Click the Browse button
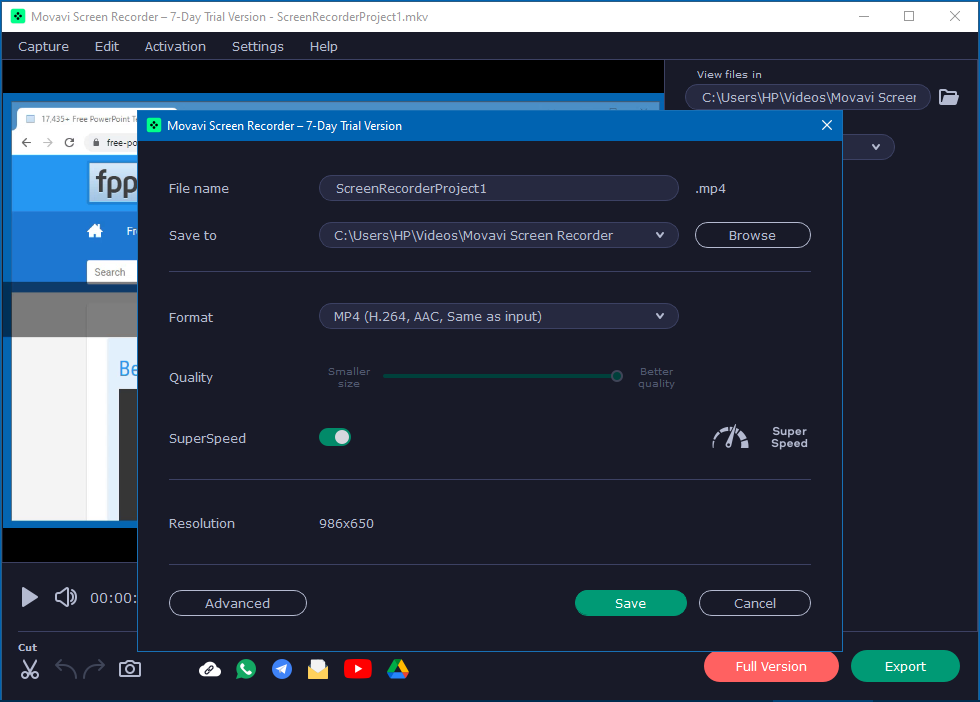Image resolution: width=980 pixels, height=702 pixels. [752, 235]
